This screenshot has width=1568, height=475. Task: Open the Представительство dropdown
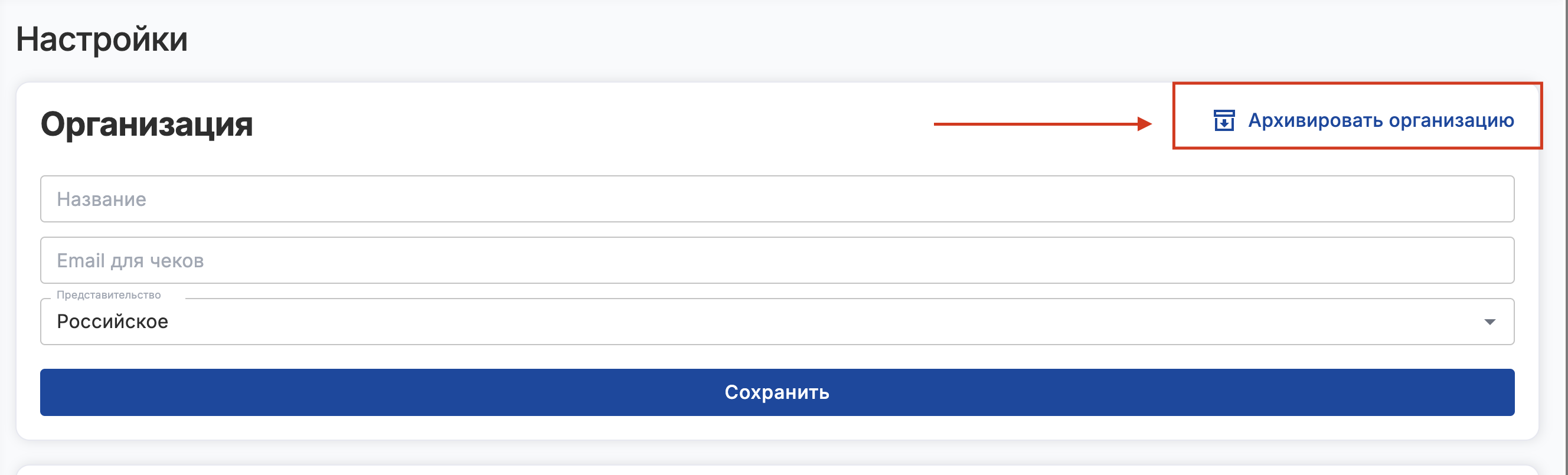pos(777,322)
